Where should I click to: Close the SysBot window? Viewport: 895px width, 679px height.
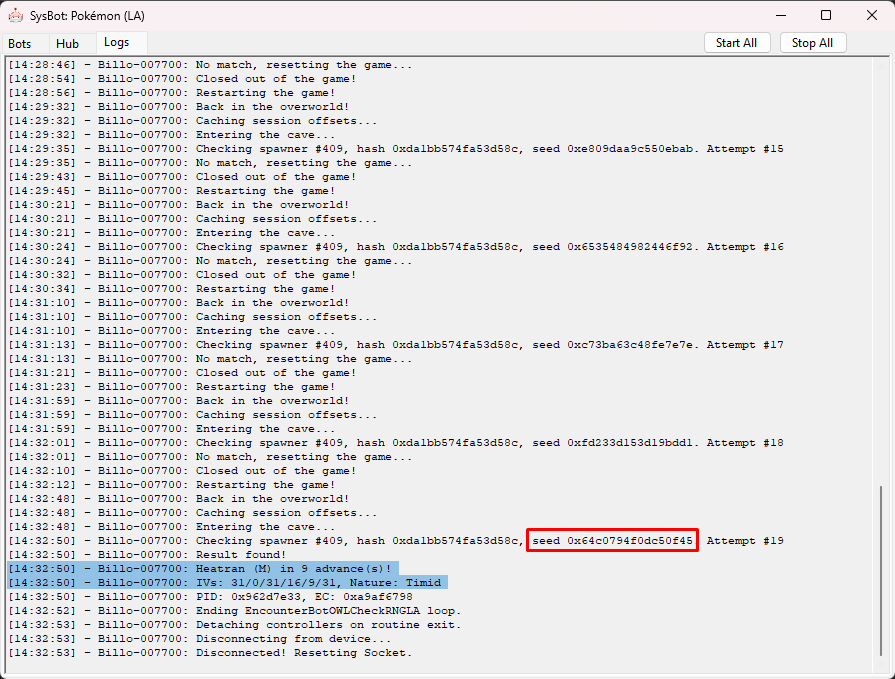[872, 15]
